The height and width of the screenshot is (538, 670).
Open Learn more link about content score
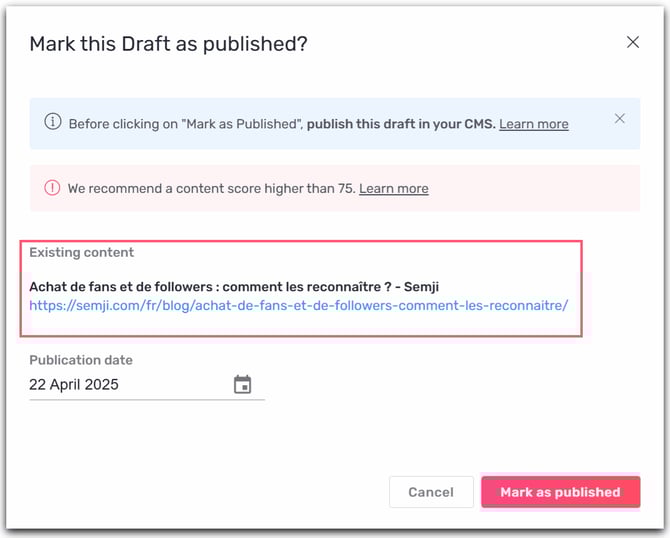(x=394, y=188)
